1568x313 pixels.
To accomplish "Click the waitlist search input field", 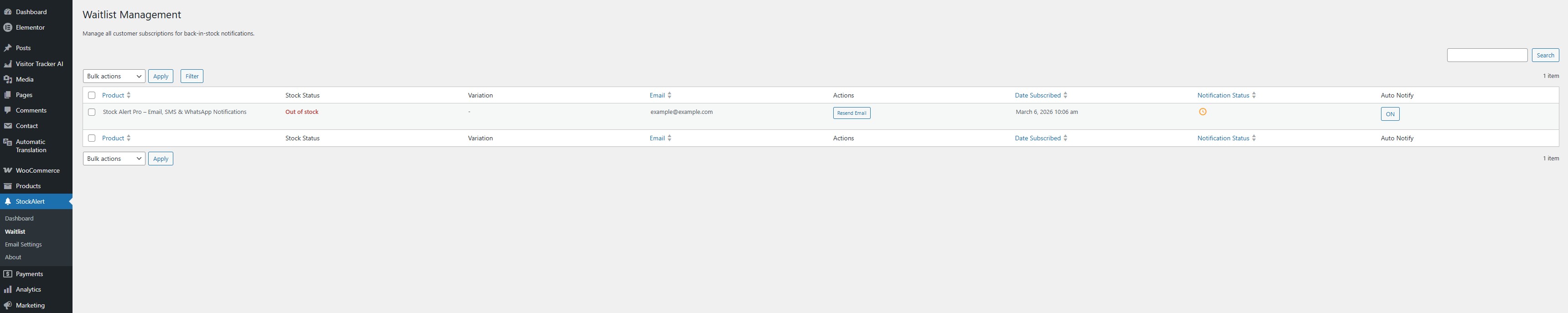I will [1486, 55].
